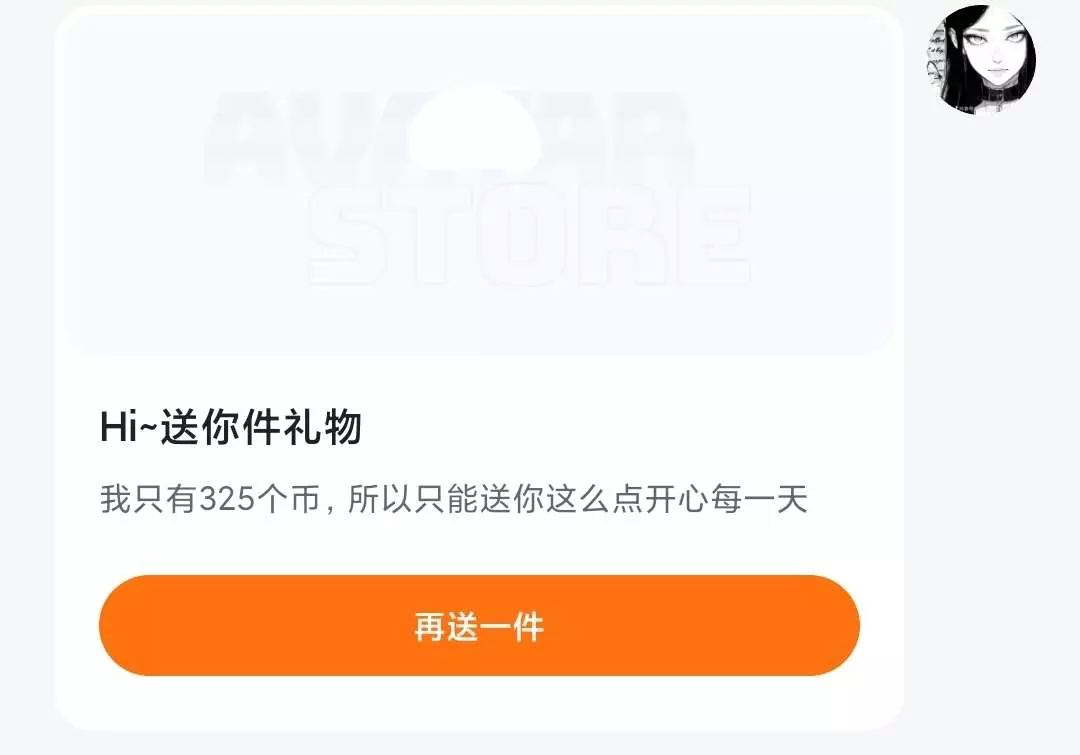Image resolution: width=1080 pixels, height=755 pixels.
Task: Tap the gift message about 325个币
Action: (454, 499)
